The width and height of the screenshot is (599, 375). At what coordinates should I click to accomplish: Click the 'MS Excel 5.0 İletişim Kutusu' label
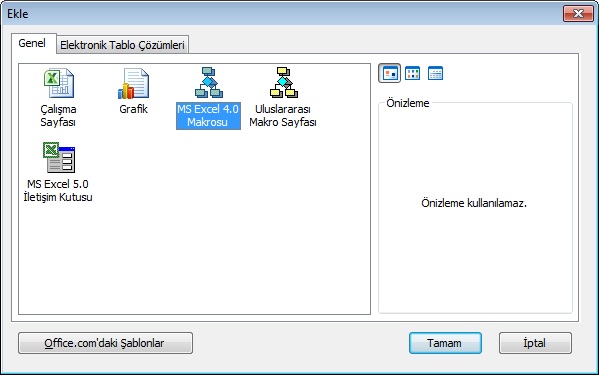point(58,191)
